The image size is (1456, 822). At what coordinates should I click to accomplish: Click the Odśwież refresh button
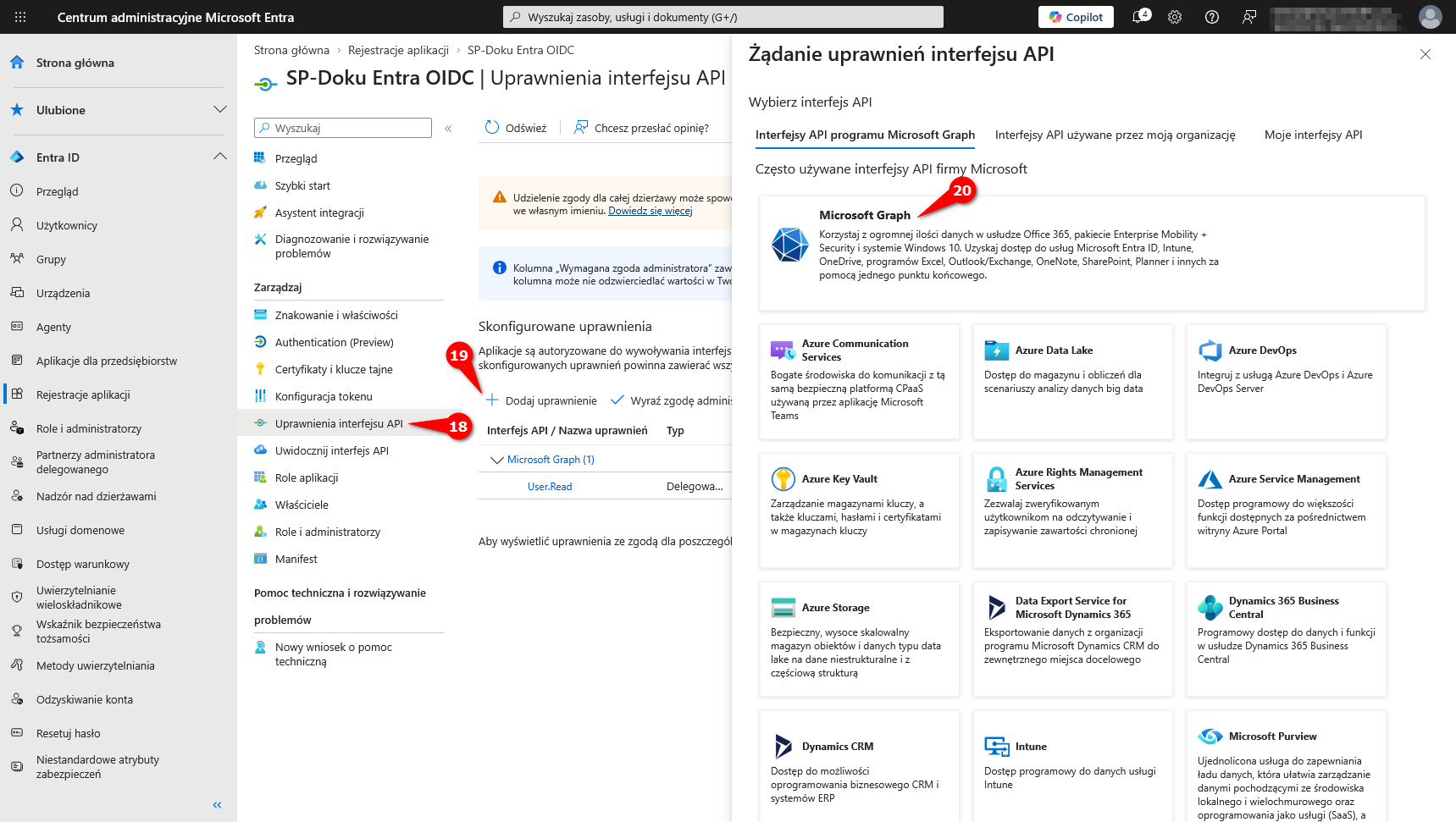click(516, 128)
